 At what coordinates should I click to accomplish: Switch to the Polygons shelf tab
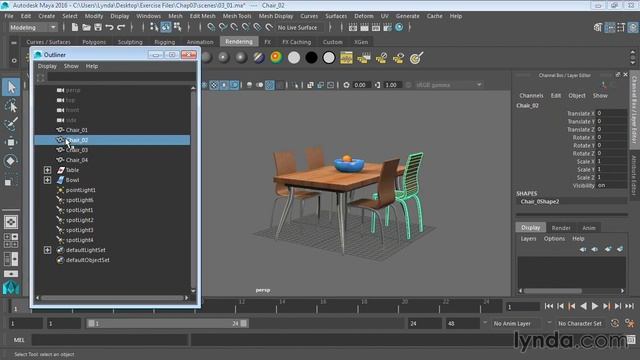click(x=94, y=42)
